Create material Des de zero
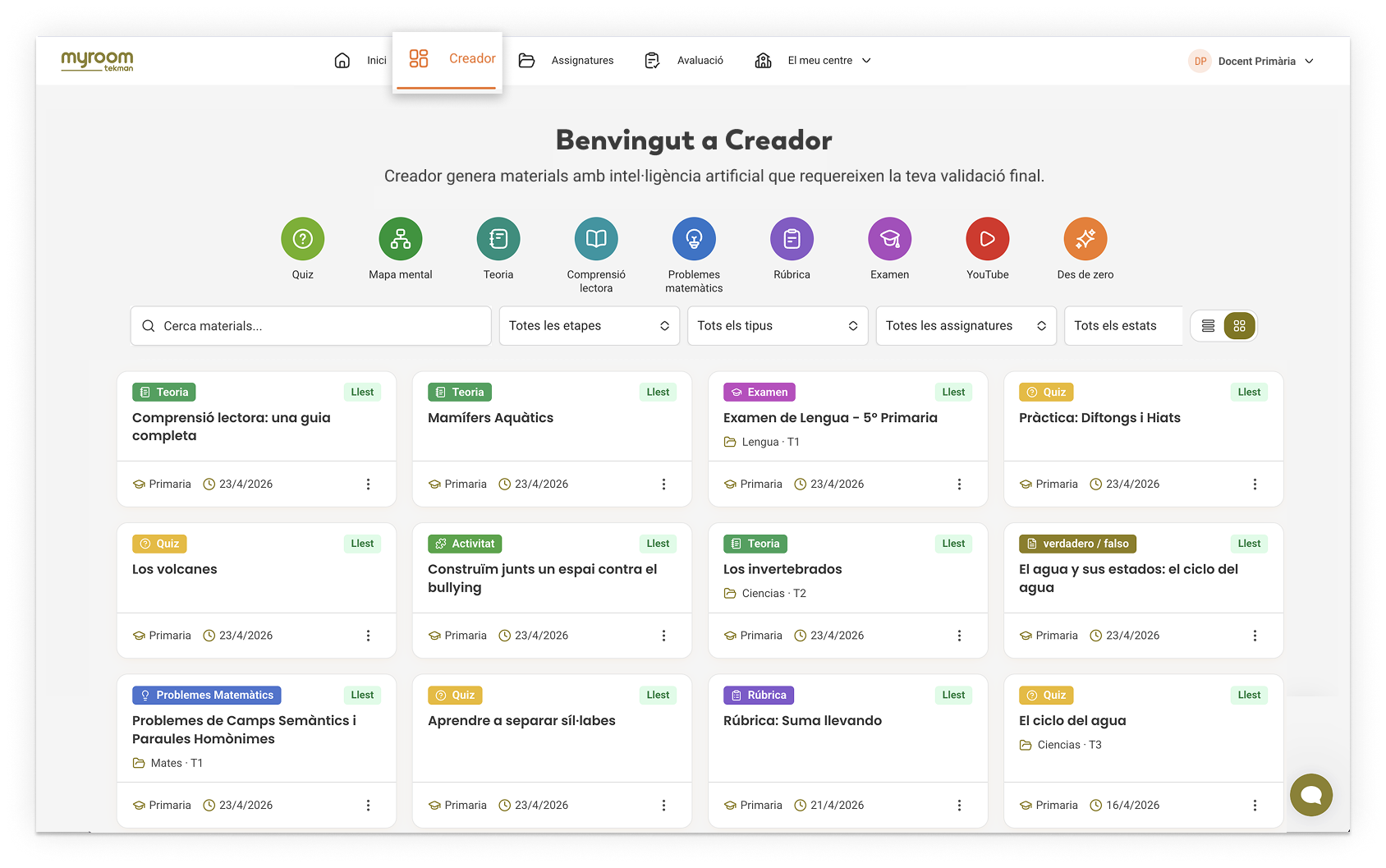This screenshot has height=868, width=1386. (1085, 239)
